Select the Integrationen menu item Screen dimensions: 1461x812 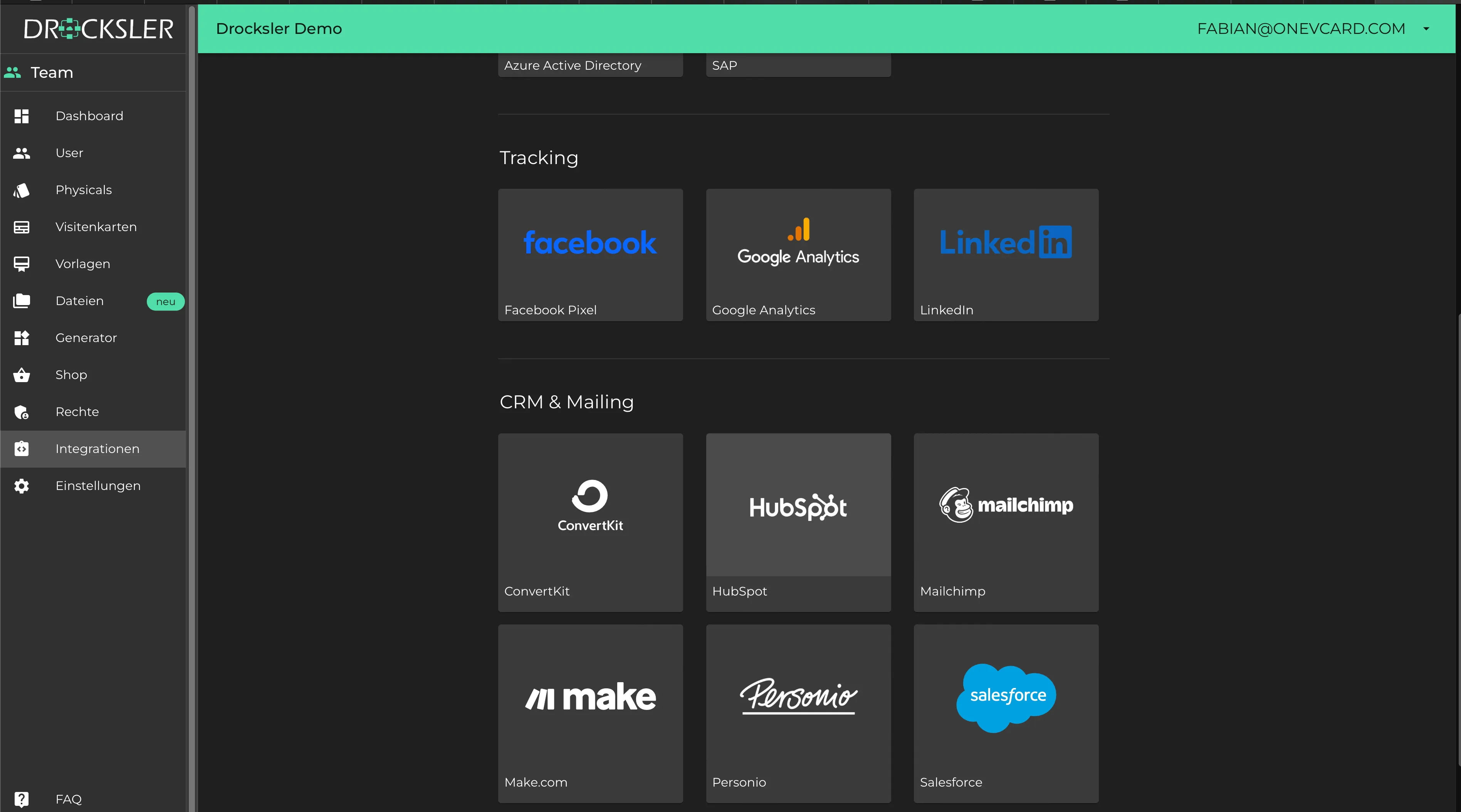pyautogui.click(x=97, y=448)
